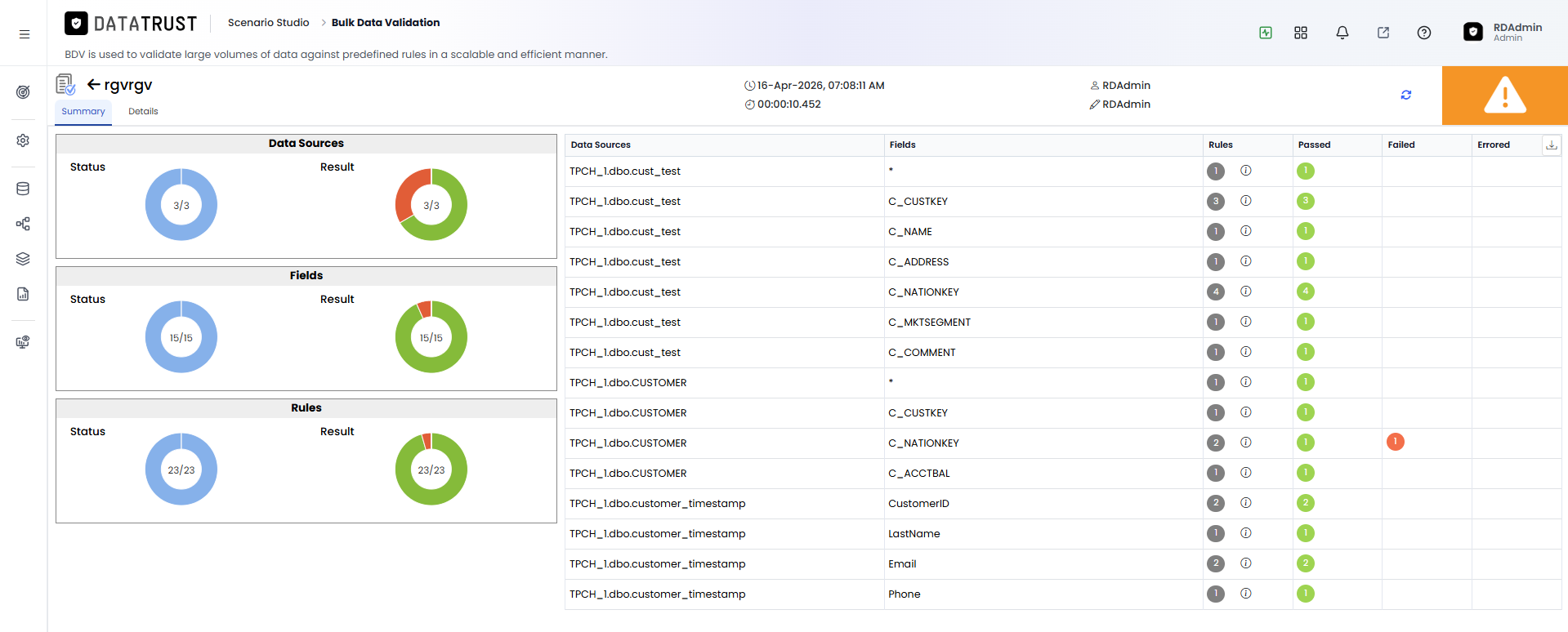Click info icon for C_NAME row
Viewport: 1568px width, 632px height.
[1246, 231]
